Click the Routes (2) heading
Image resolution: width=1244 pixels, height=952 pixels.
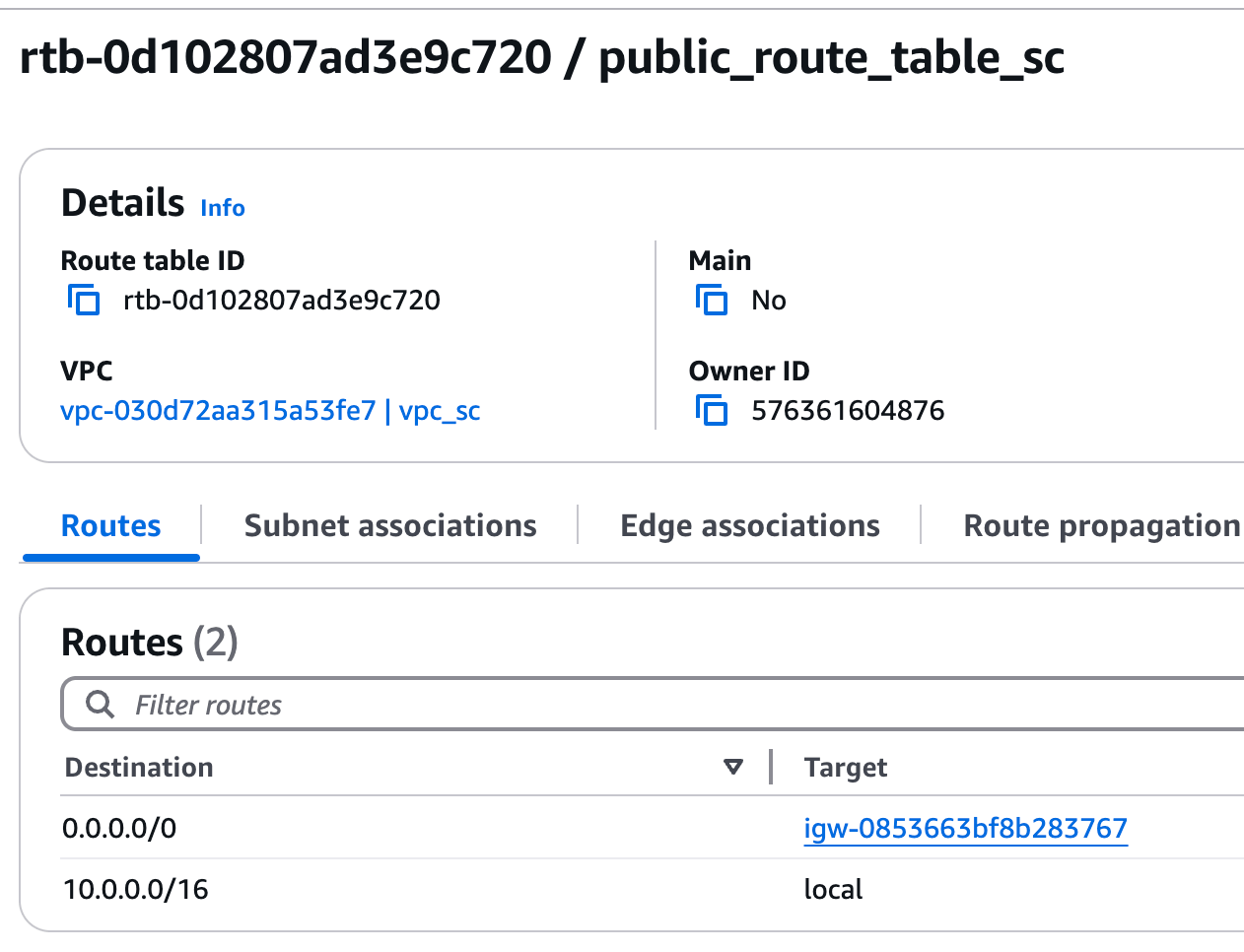tap(150, 643)
